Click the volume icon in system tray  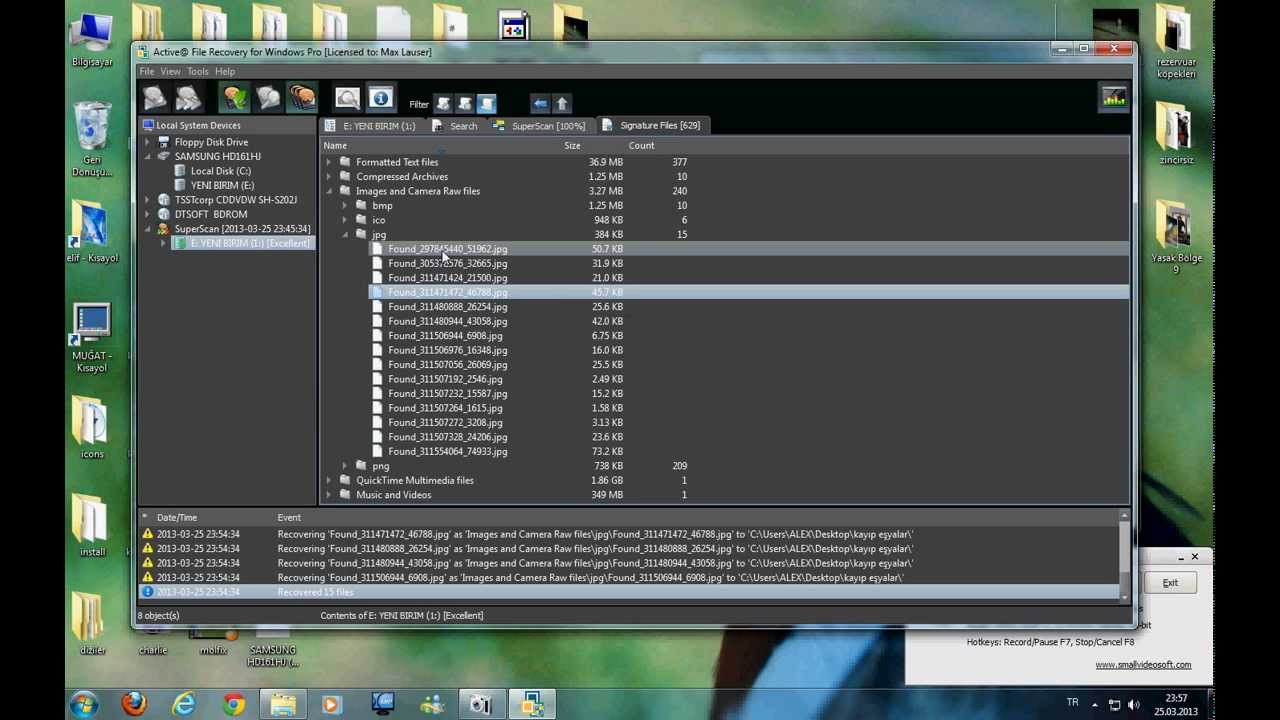click(x=1134, y=704)
